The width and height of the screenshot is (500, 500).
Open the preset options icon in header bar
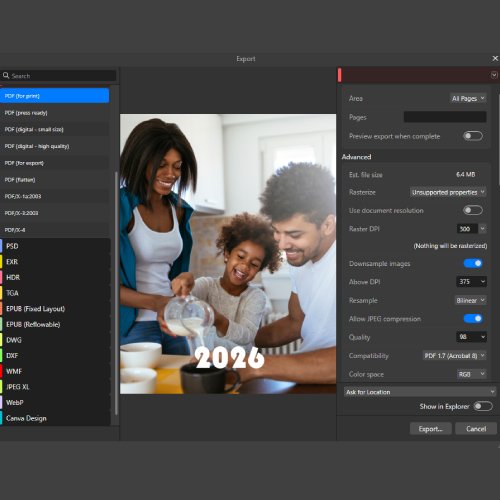494,75
